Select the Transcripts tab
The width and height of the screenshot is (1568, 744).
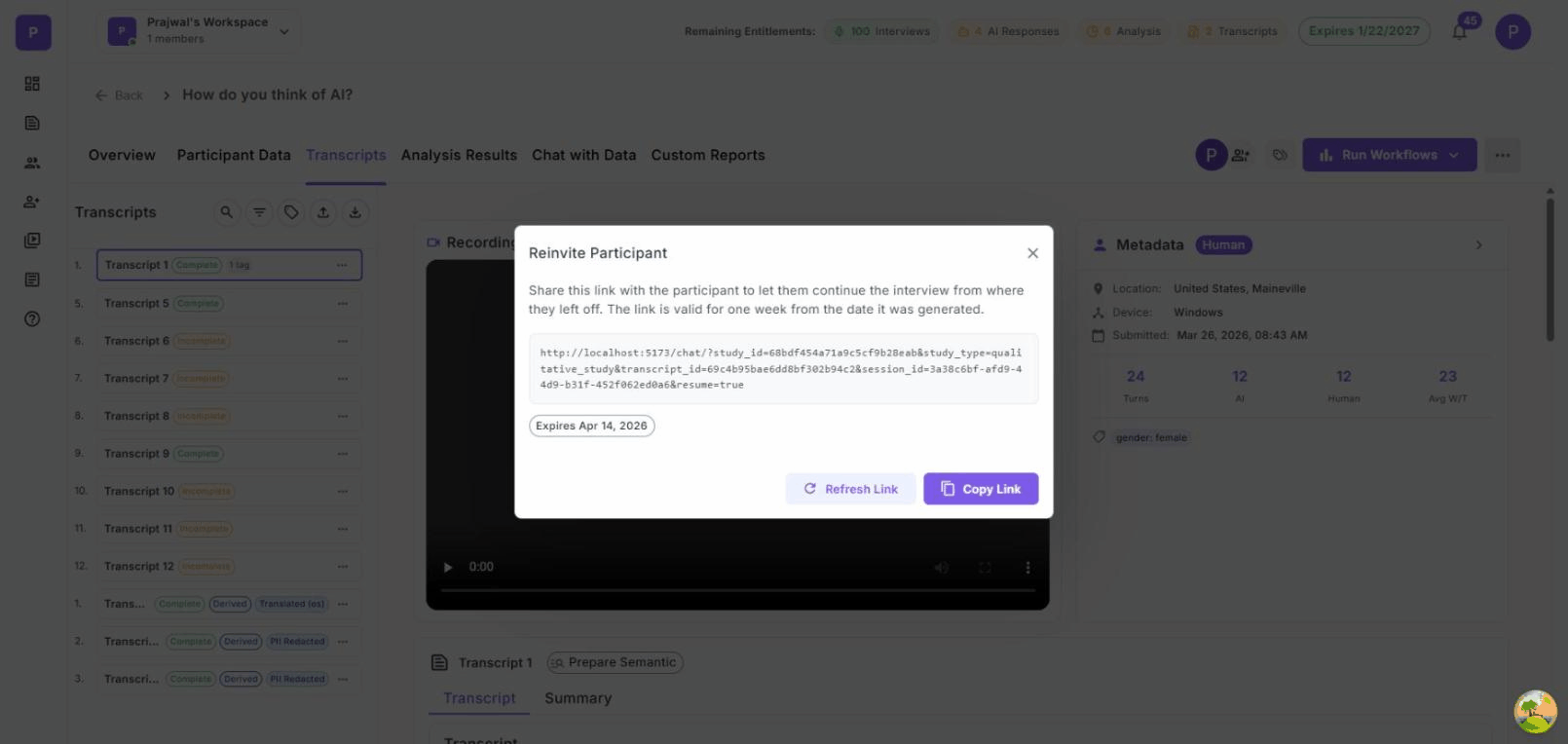[x=346, y=155]
